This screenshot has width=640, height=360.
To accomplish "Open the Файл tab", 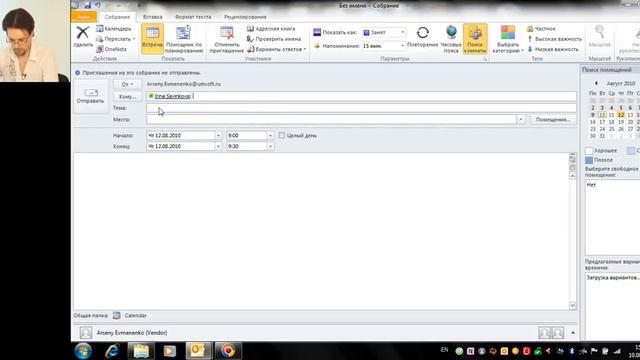I will pyautogui.click(x=84, y=17).
